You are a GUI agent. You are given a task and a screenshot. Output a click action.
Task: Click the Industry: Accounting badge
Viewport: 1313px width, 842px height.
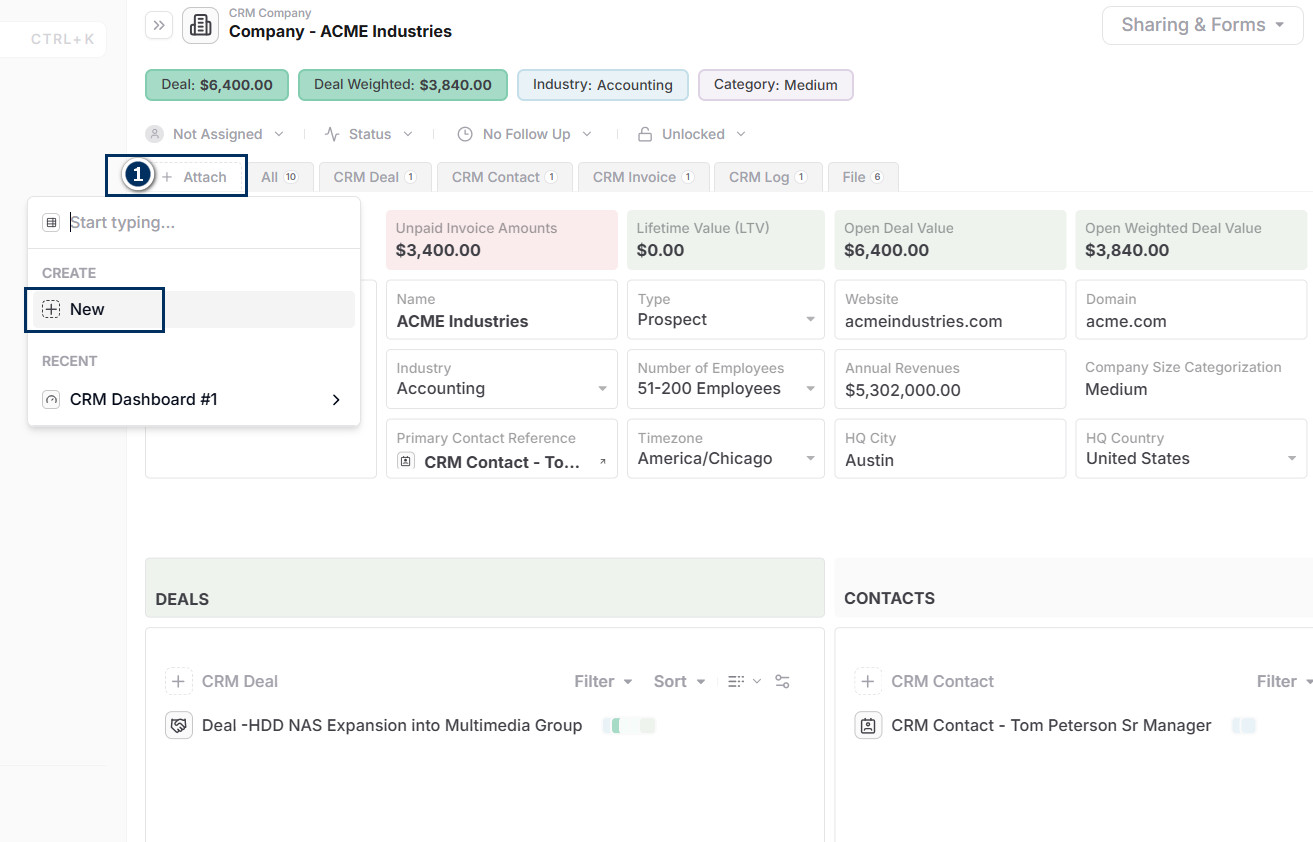(603, 85)
